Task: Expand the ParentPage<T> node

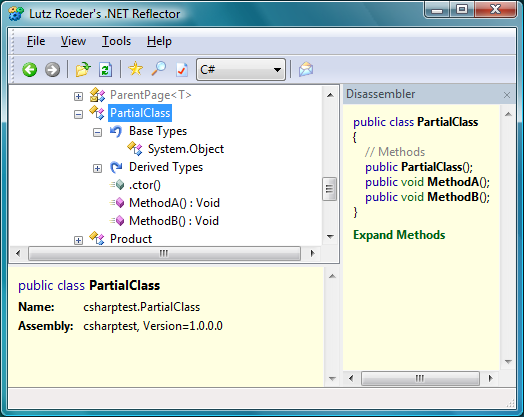Action: tap(78, 97)
